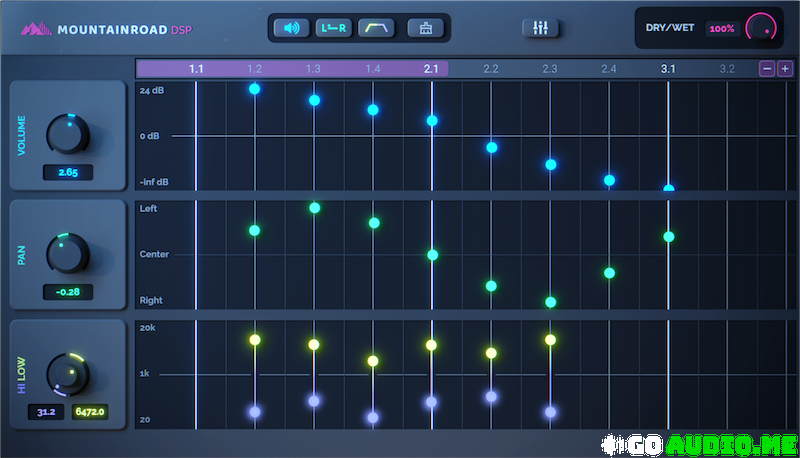
Task: Click the Volume knob
Action: point(68,134)
